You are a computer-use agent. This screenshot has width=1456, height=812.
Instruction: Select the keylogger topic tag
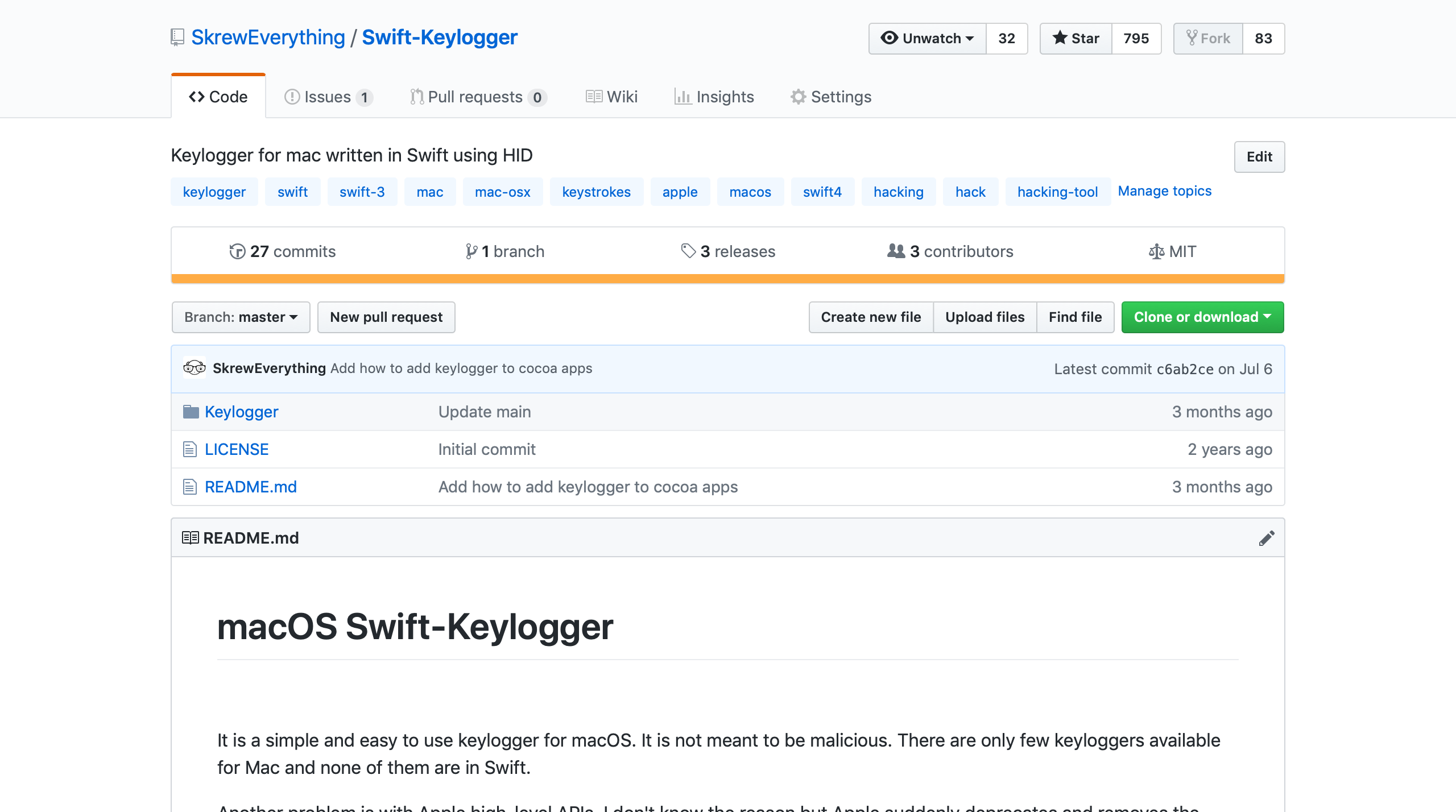click(x=214, y=192)
